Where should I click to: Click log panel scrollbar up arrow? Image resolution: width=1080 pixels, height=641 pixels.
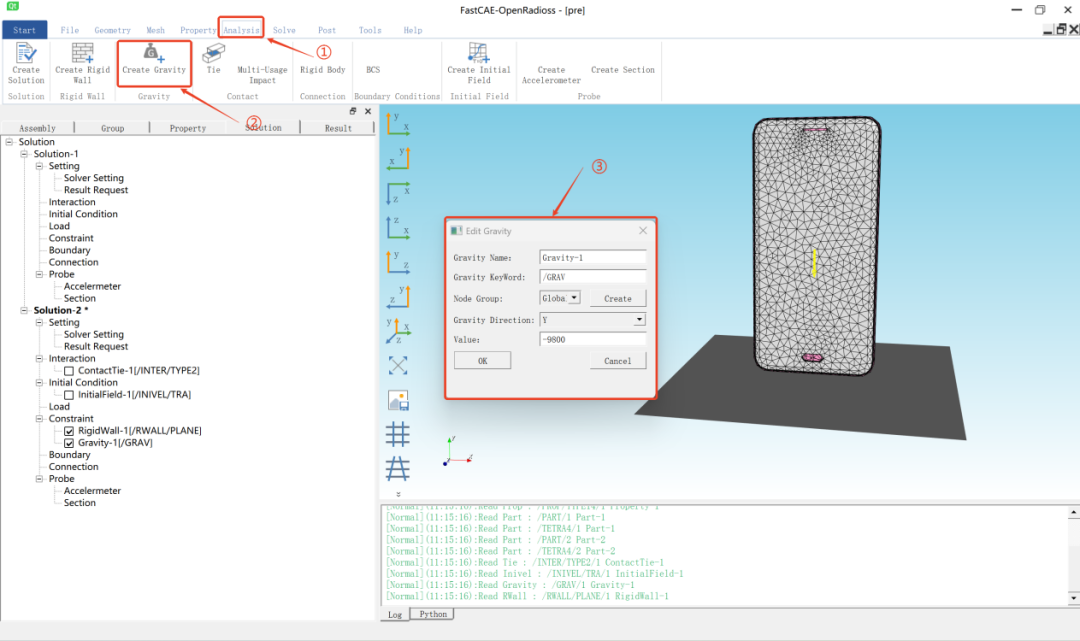1073,513
